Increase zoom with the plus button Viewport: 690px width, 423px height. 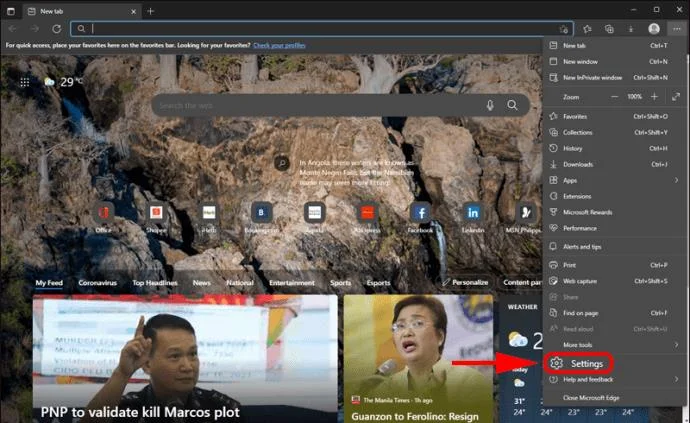coord(654,96)
